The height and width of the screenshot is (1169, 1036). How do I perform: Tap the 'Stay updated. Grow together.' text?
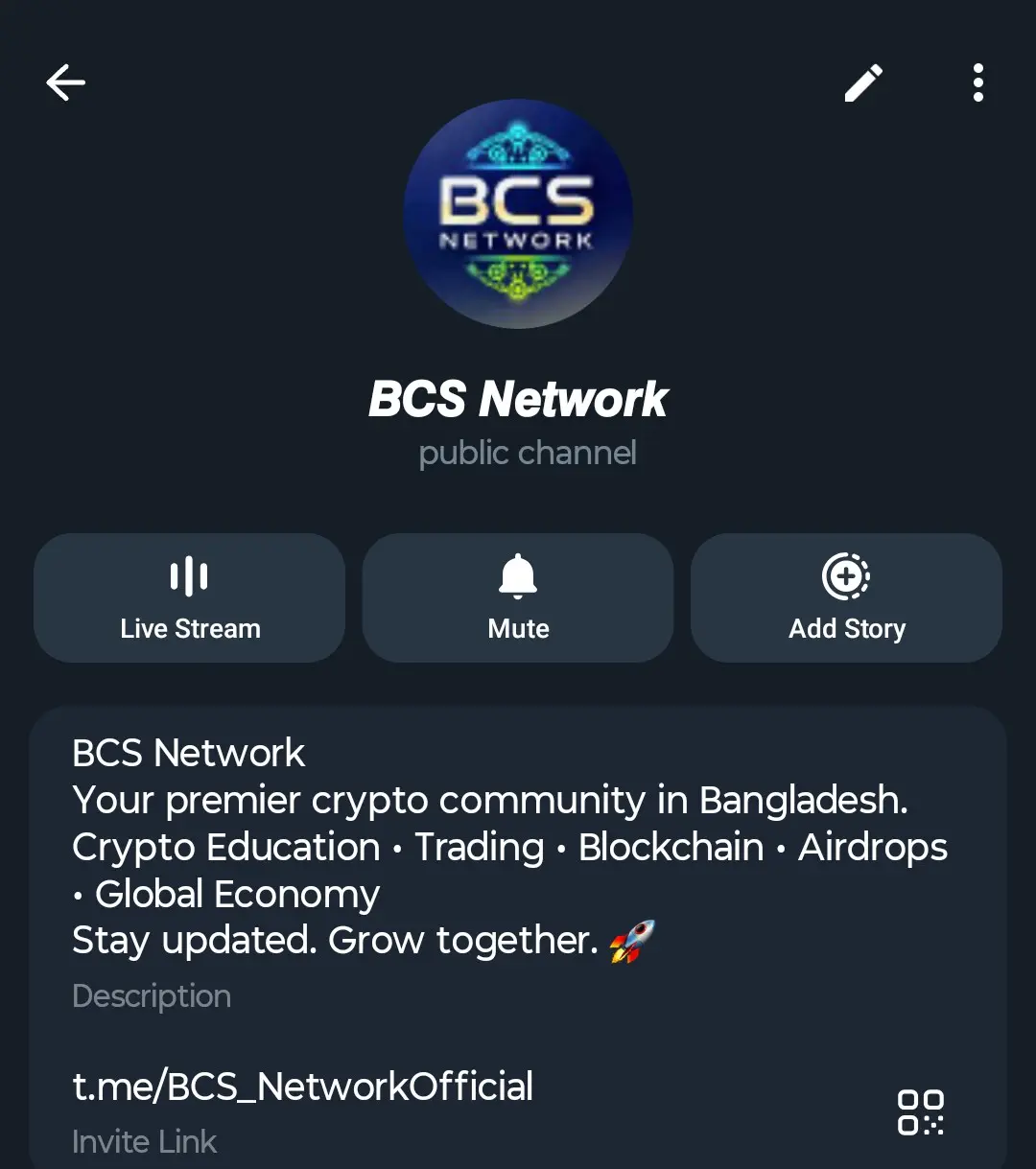(335, 941)
